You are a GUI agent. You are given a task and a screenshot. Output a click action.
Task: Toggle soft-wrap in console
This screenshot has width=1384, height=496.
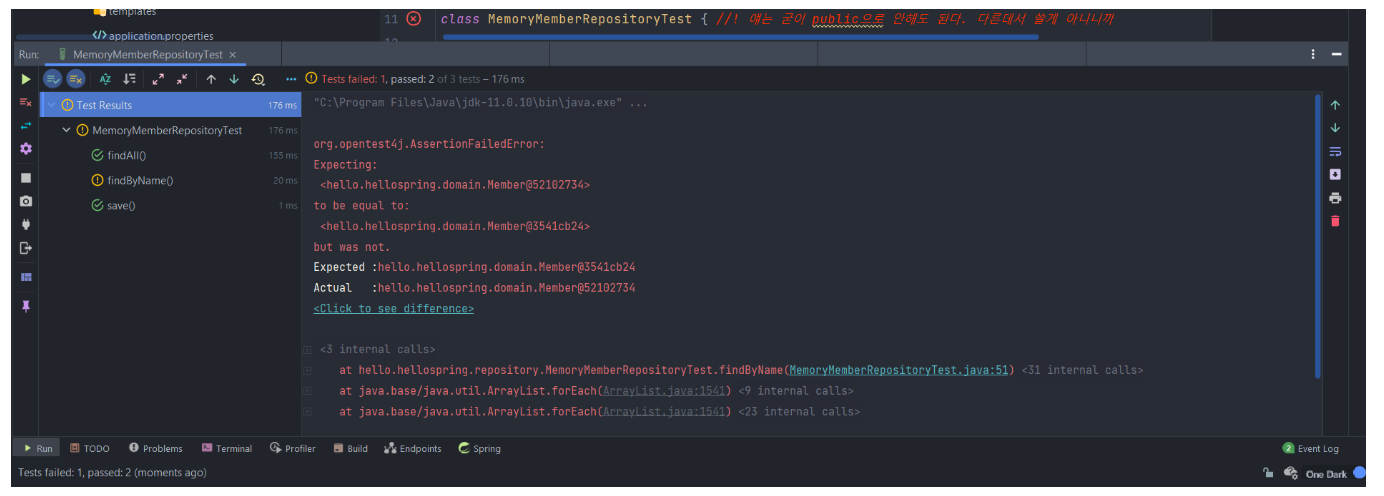point(1335,151)
